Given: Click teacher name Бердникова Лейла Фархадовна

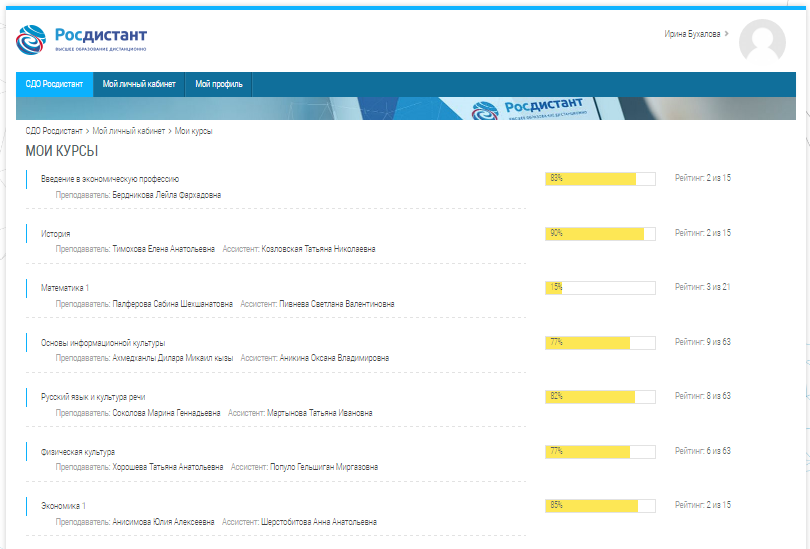Looking at the screenshot, I should pyautogui.click(x=167, y=195).
